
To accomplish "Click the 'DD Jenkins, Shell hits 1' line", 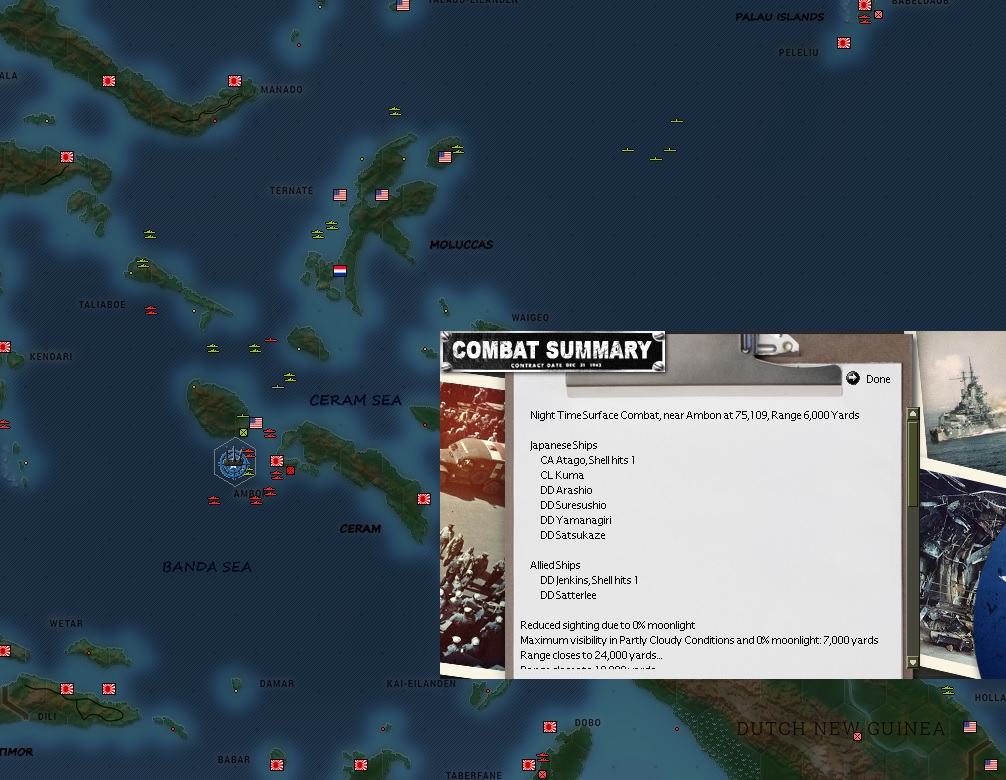I will tap(589, 580).
